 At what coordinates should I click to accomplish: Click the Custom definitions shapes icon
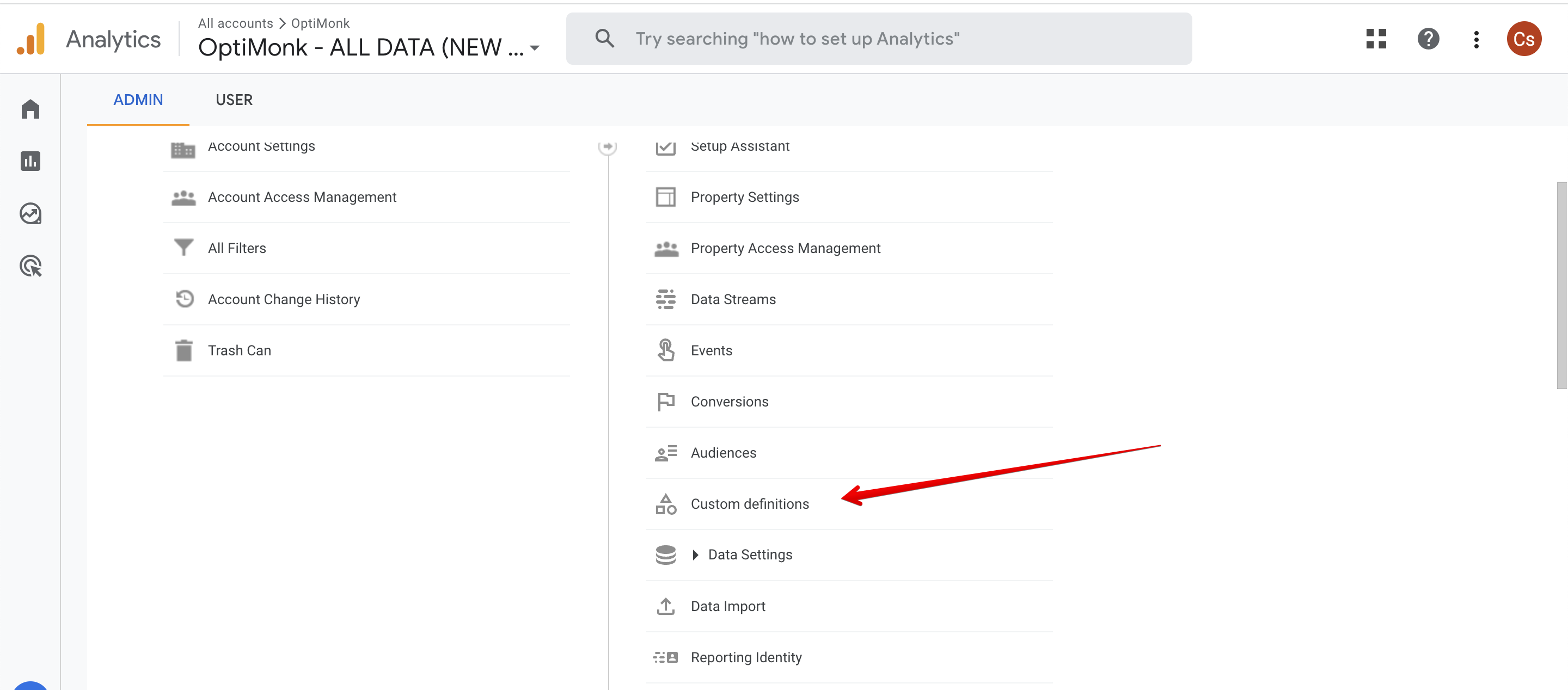[x=665, y=504]
